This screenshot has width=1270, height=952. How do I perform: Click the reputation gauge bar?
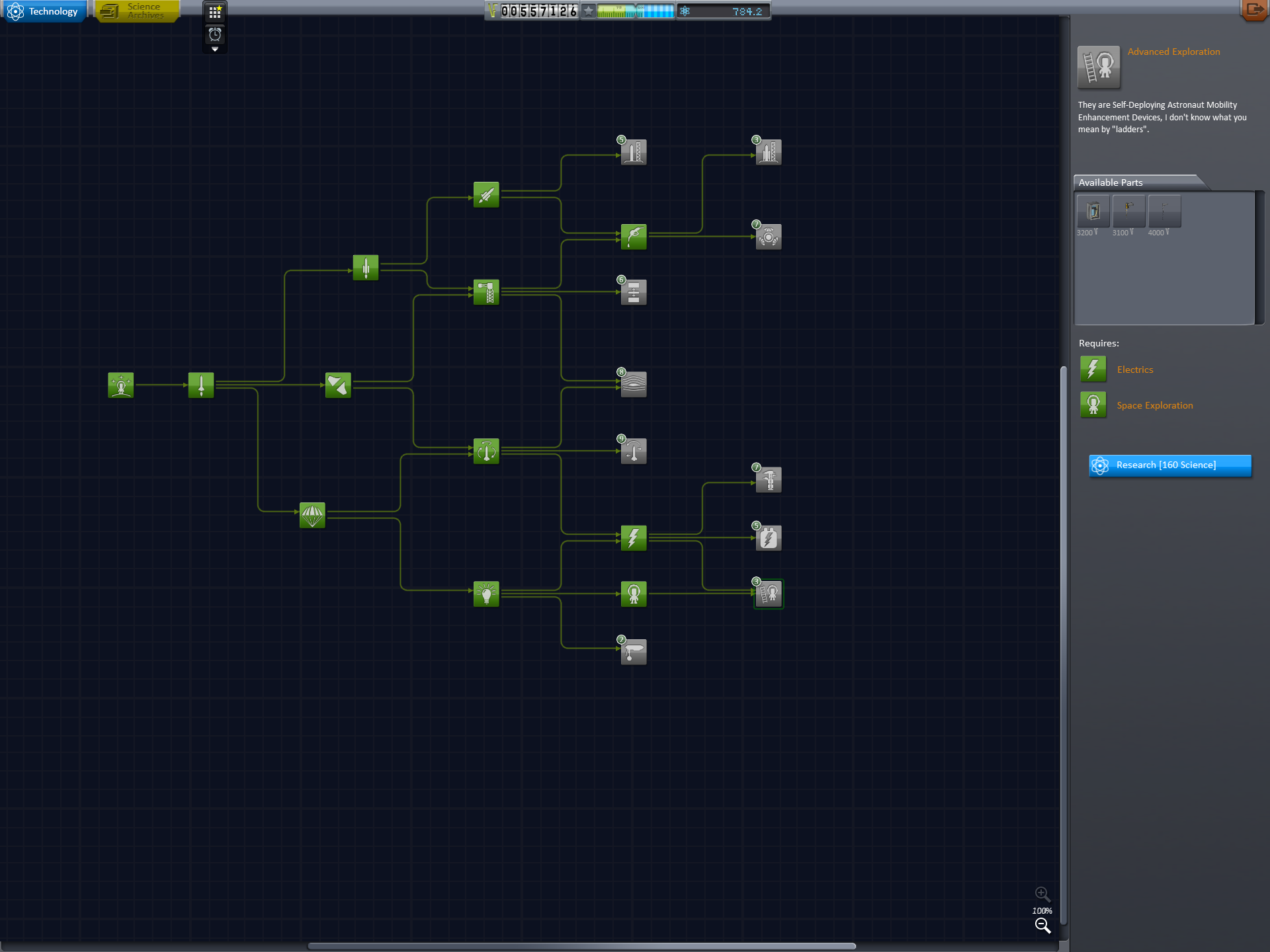click(635, 11)
